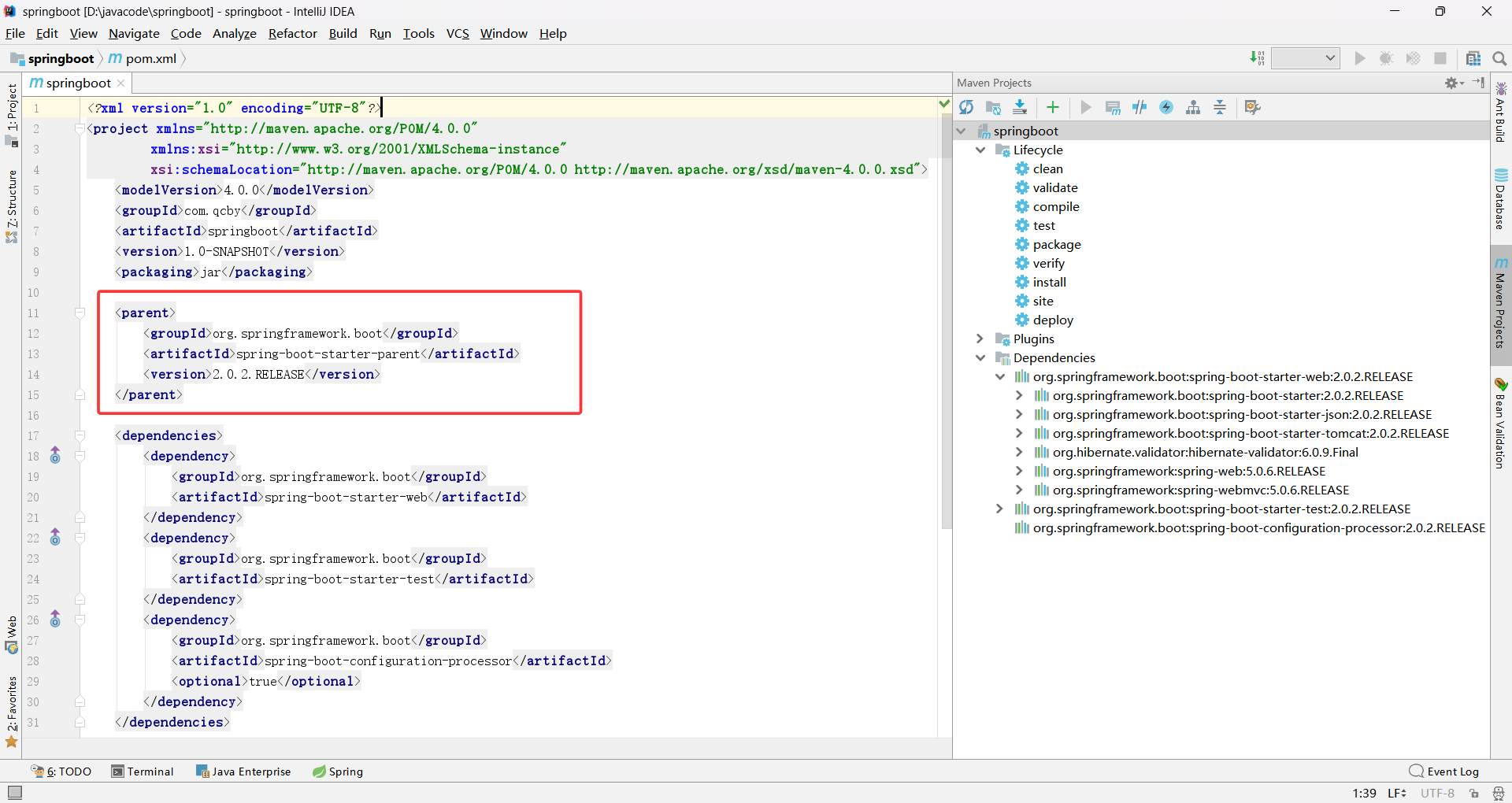Open the Navigate menu

pyautogui.click(x=134, y=33)
